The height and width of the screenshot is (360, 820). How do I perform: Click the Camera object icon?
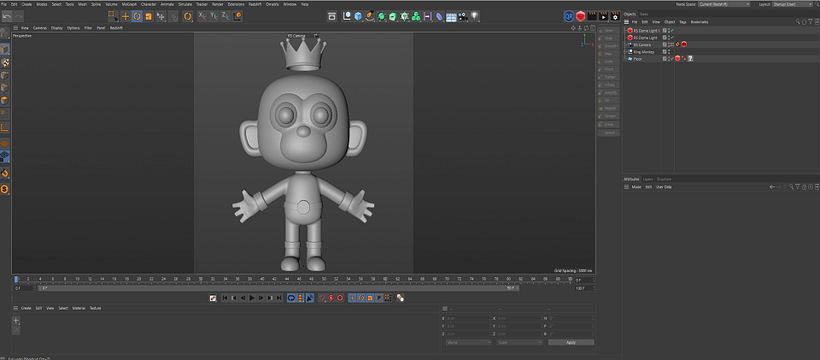click(x=463, y=16)
